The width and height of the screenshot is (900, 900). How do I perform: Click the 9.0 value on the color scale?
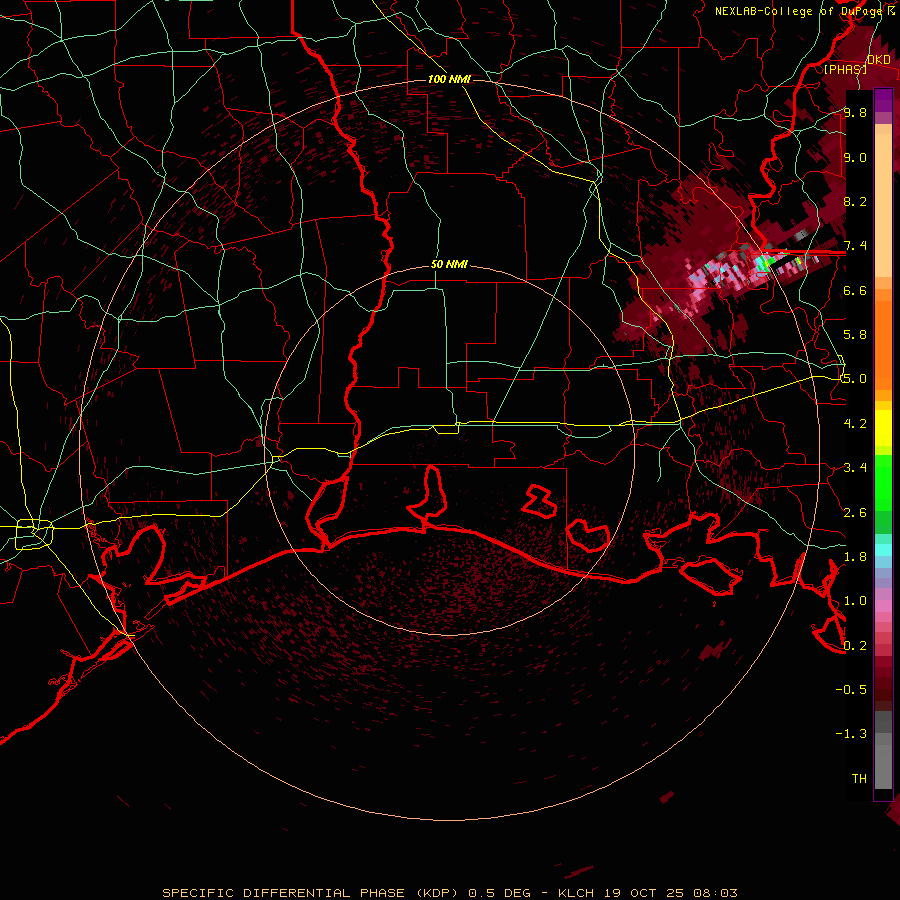point(855,157)
